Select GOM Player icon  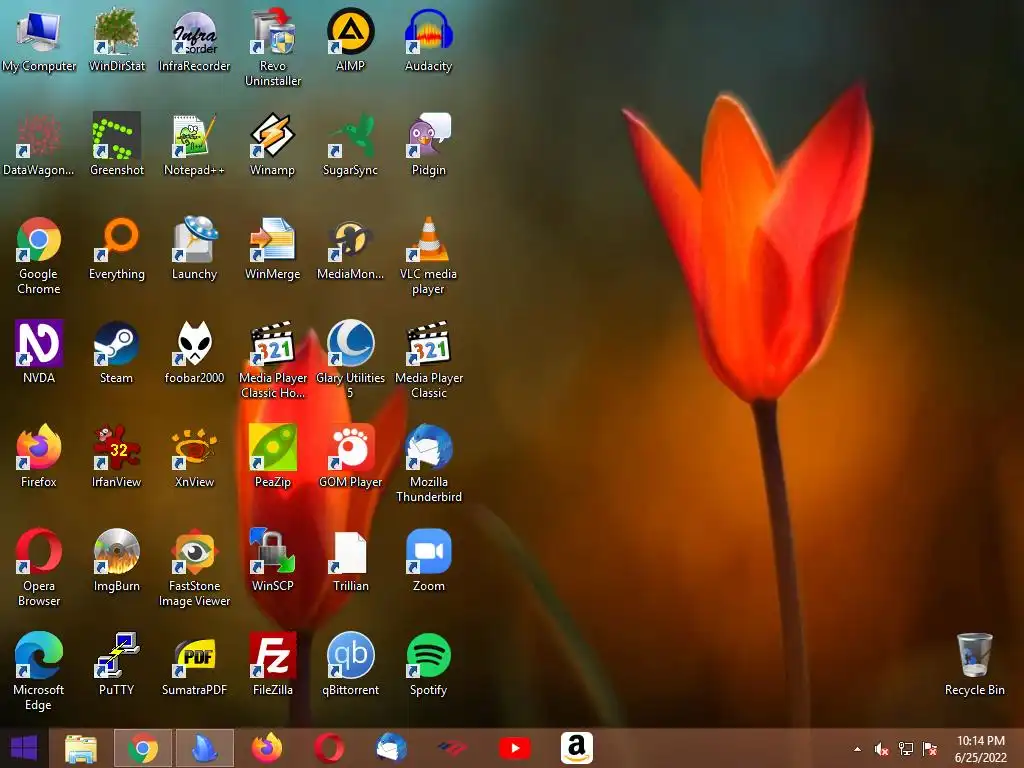pyautogui.click(x=351, y=456)
